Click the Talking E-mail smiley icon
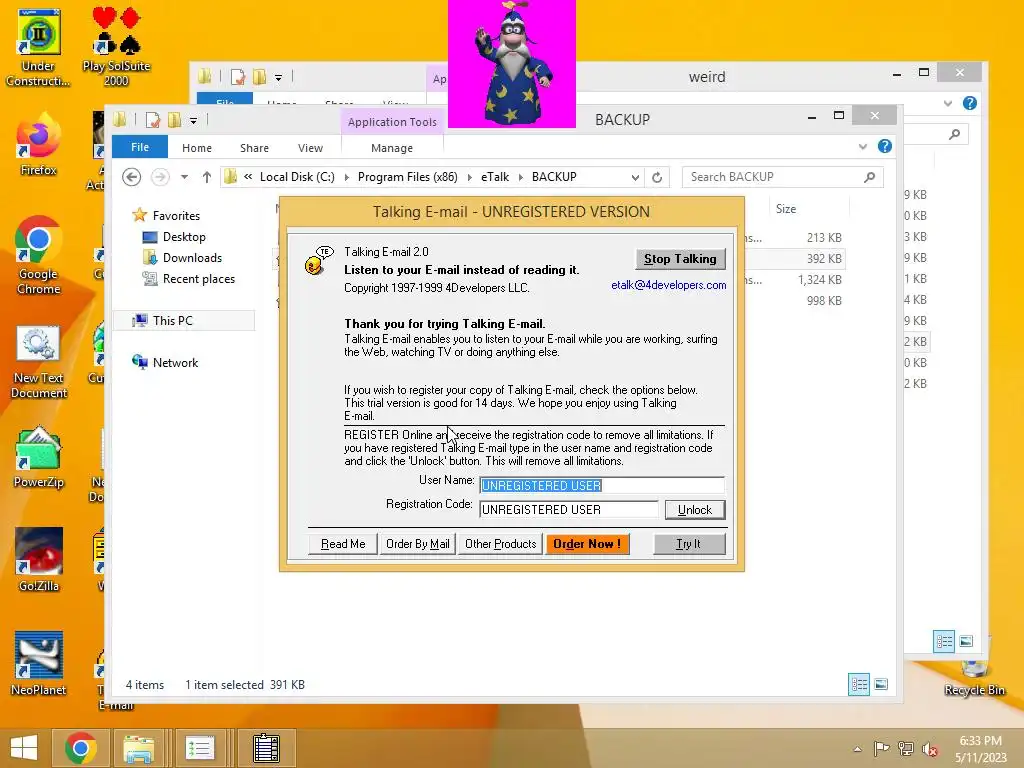This screenshot has width=1024, height=768. tap(318, 260)
